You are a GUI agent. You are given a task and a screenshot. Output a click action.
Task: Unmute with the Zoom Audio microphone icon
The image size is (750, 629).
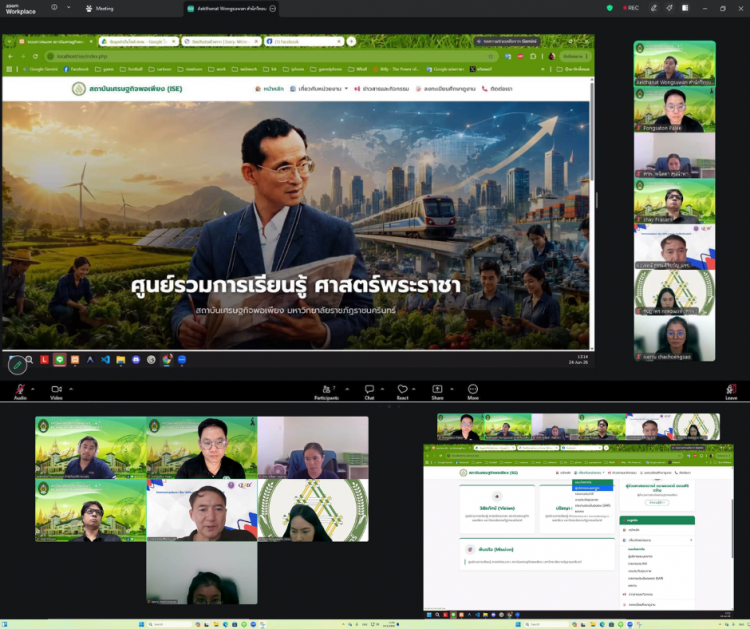(x=20, y=389)
